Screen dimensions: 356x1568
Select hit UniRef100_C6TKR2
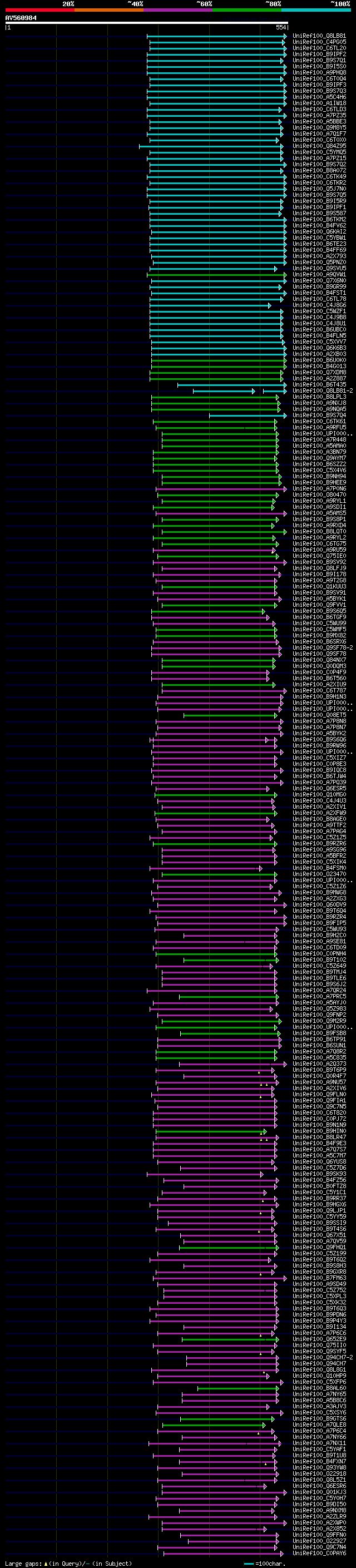[x=319, y=182]
